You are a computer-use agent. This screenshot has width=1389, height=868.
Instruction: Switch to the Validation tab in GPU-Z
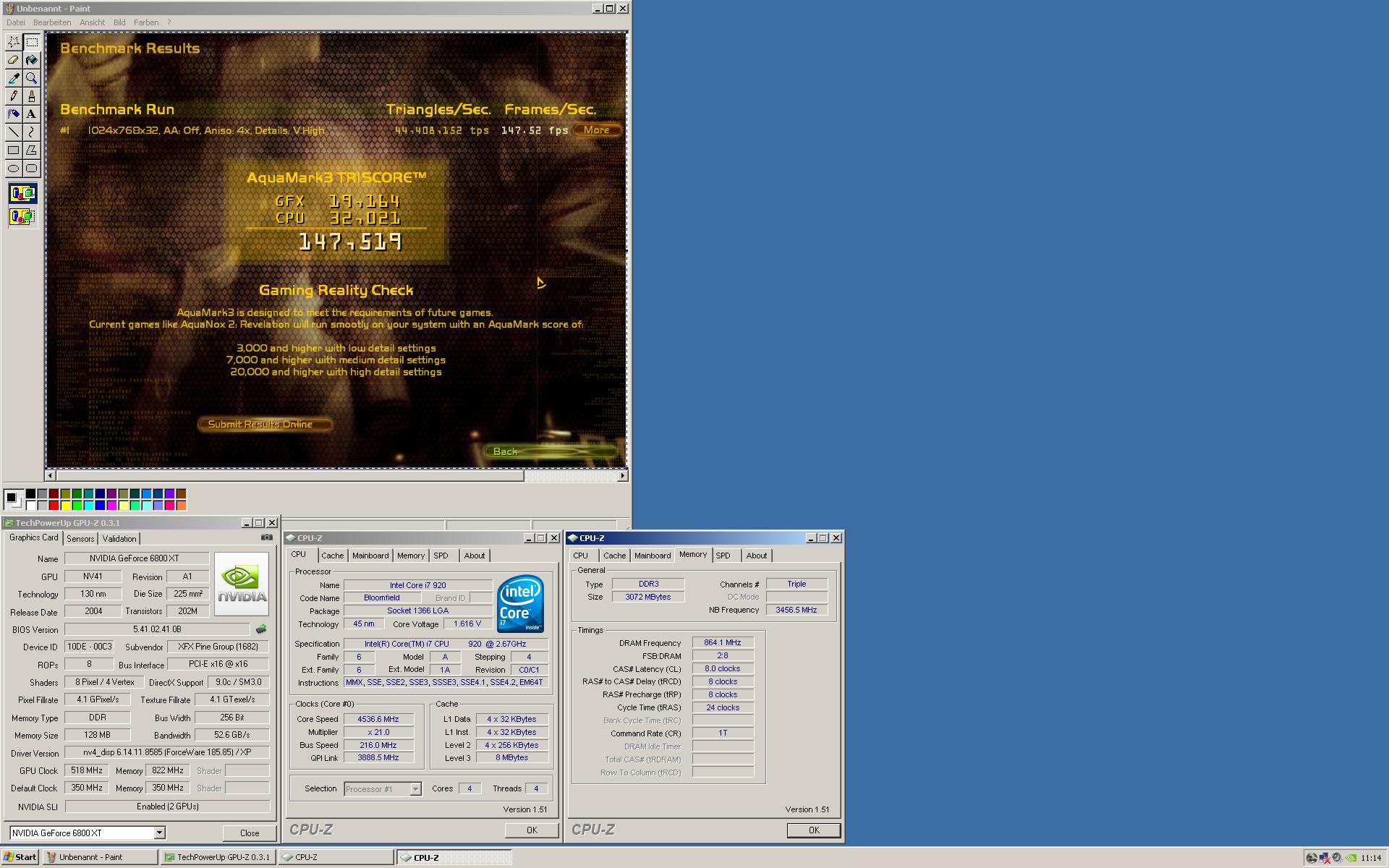pos(119,539)
